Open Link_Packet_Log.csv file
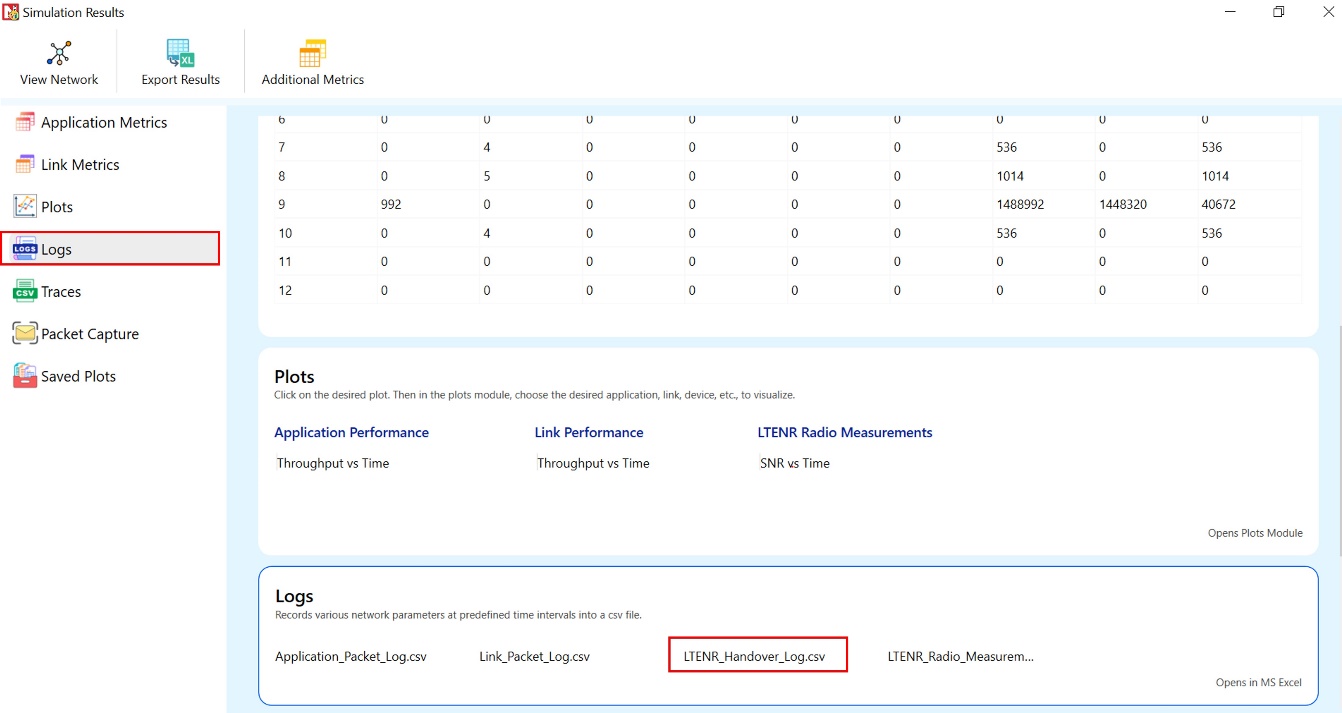The height and width of the screenshot is (713, 1342). pyautogui.click(x=534, y=657)
